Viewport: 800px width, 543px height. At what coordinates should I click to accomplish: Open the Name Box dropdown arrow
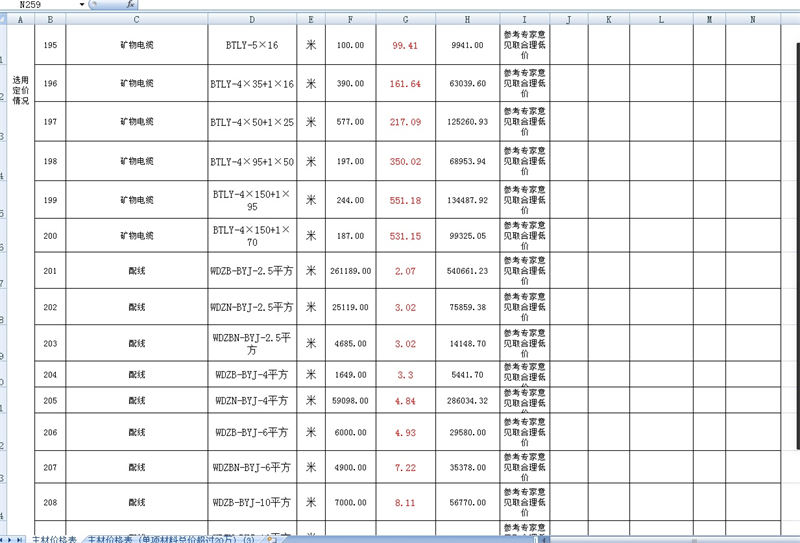click(x=80, y=5)
